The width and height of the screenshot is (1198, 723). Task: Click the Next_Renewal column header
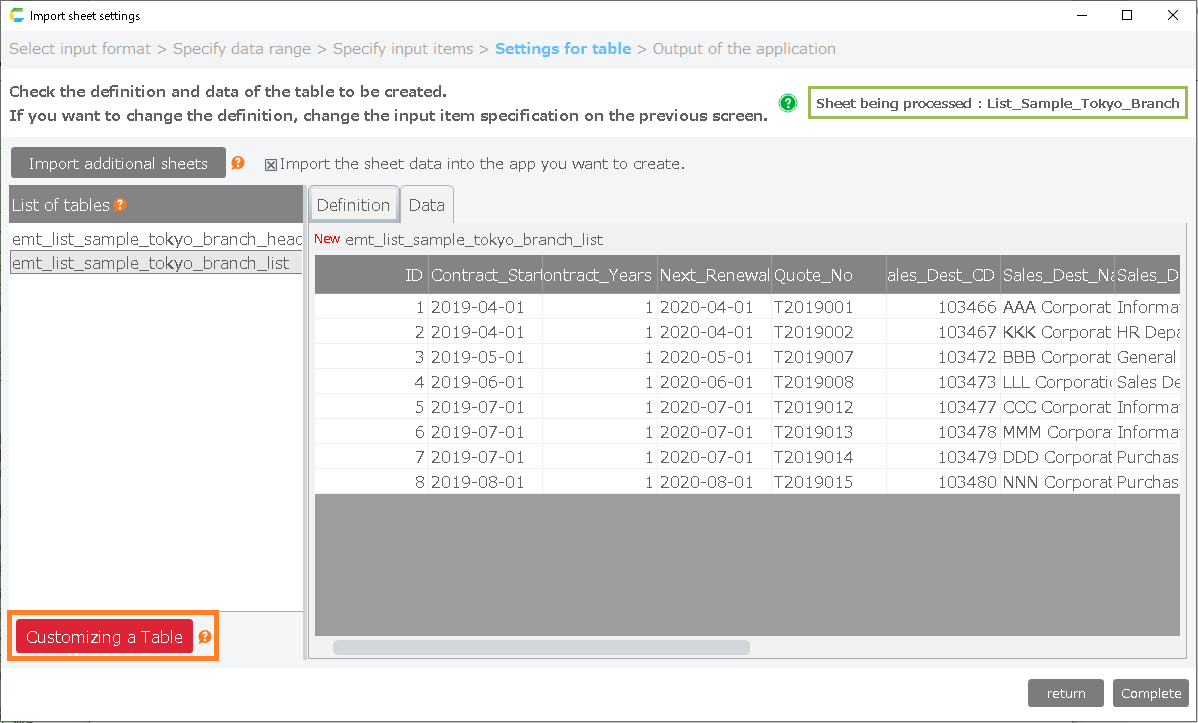713,275
